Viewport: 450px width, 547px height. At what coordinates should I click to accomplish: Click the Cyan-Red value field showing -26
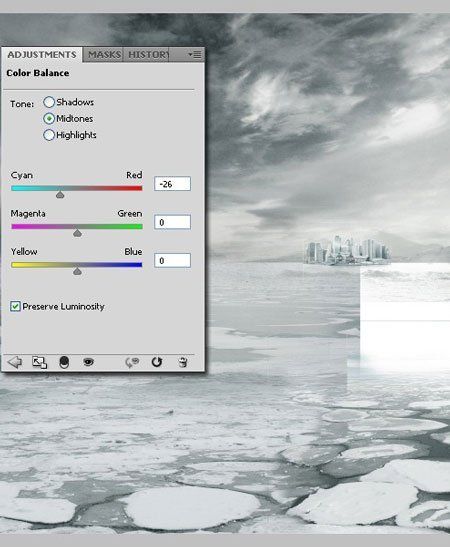pyautogui.click(x=172, y=184)
